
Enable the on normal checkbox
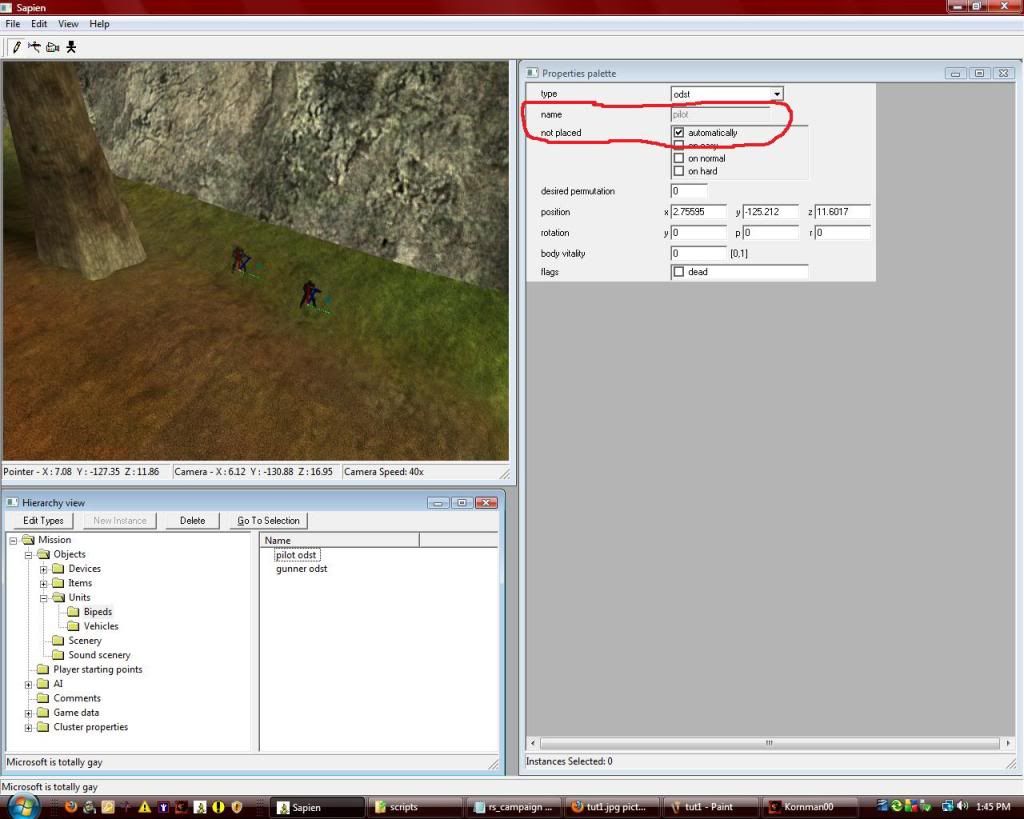[679, 158]
